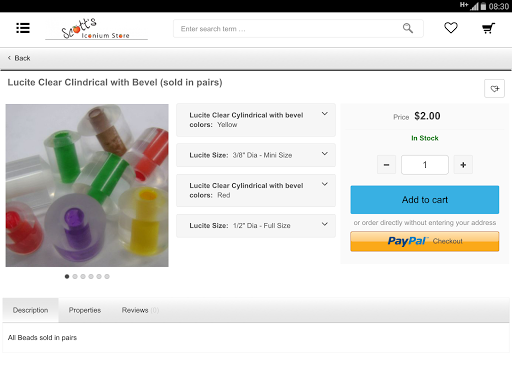This screenshot has height=384, width=512.
Task: Expand the color dropdown showing Yellow
Action: click(256, 120)
